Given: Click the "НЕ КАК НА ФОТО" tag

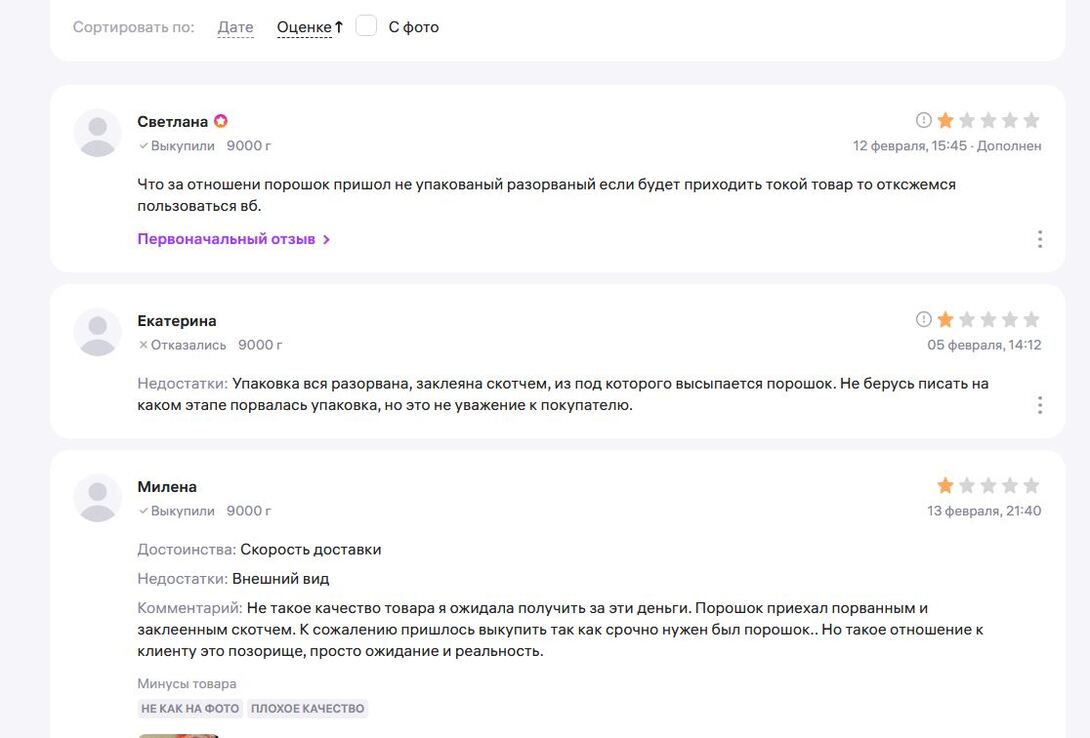Looking at the screenshot, I should (190, 708).
